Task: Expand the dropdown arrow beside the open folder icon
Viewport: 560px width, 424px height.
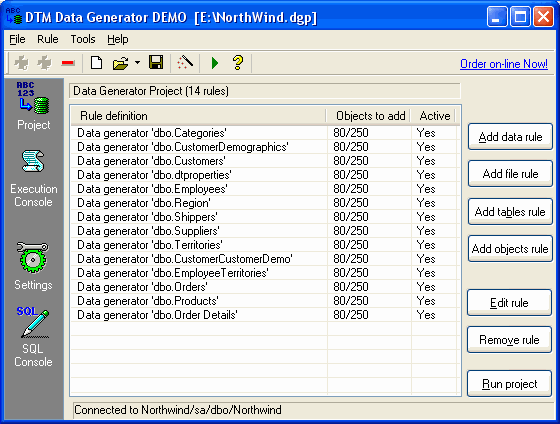Action: click(138, 63)
